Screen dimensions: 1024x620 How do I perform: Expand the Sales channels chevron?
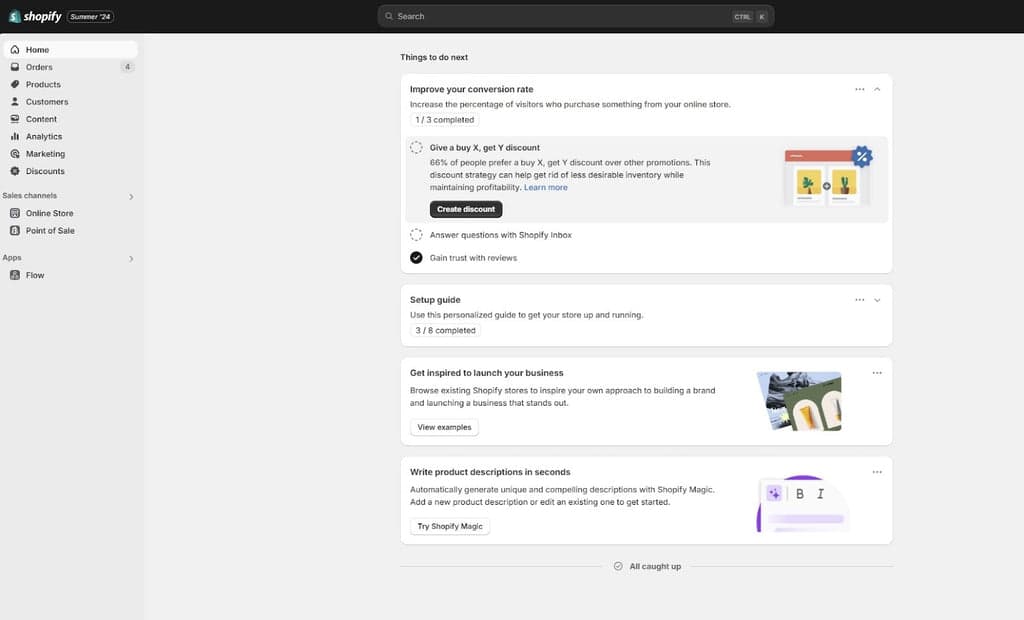(131, 197)
